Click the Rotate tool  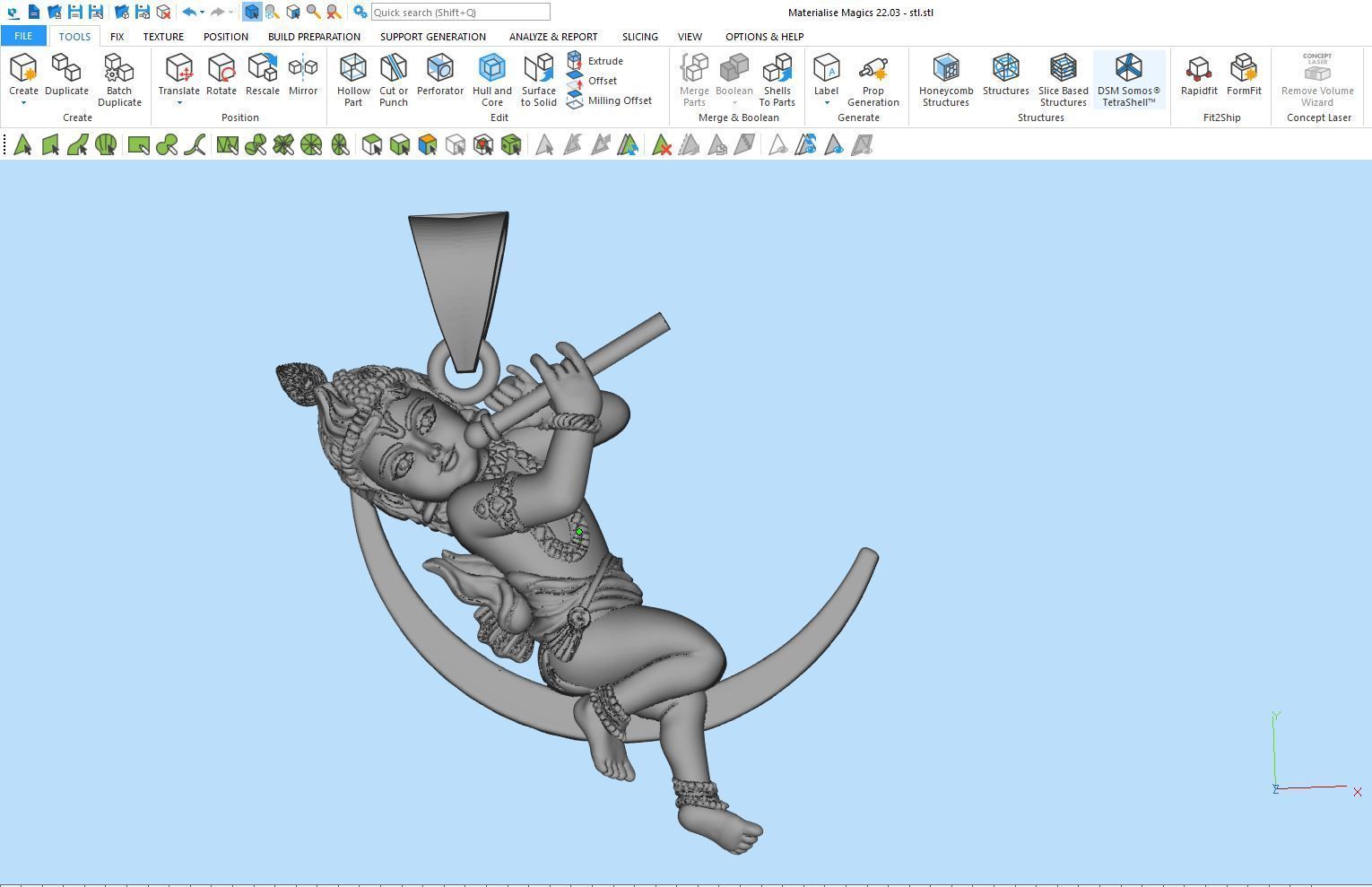(x=221, y=74)
